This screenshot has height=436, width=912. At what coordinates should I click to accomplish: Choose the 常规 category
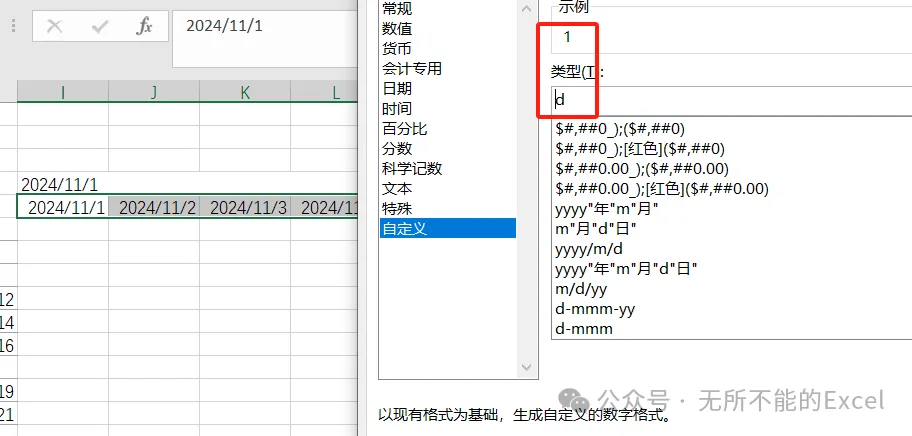coord(447,9)
